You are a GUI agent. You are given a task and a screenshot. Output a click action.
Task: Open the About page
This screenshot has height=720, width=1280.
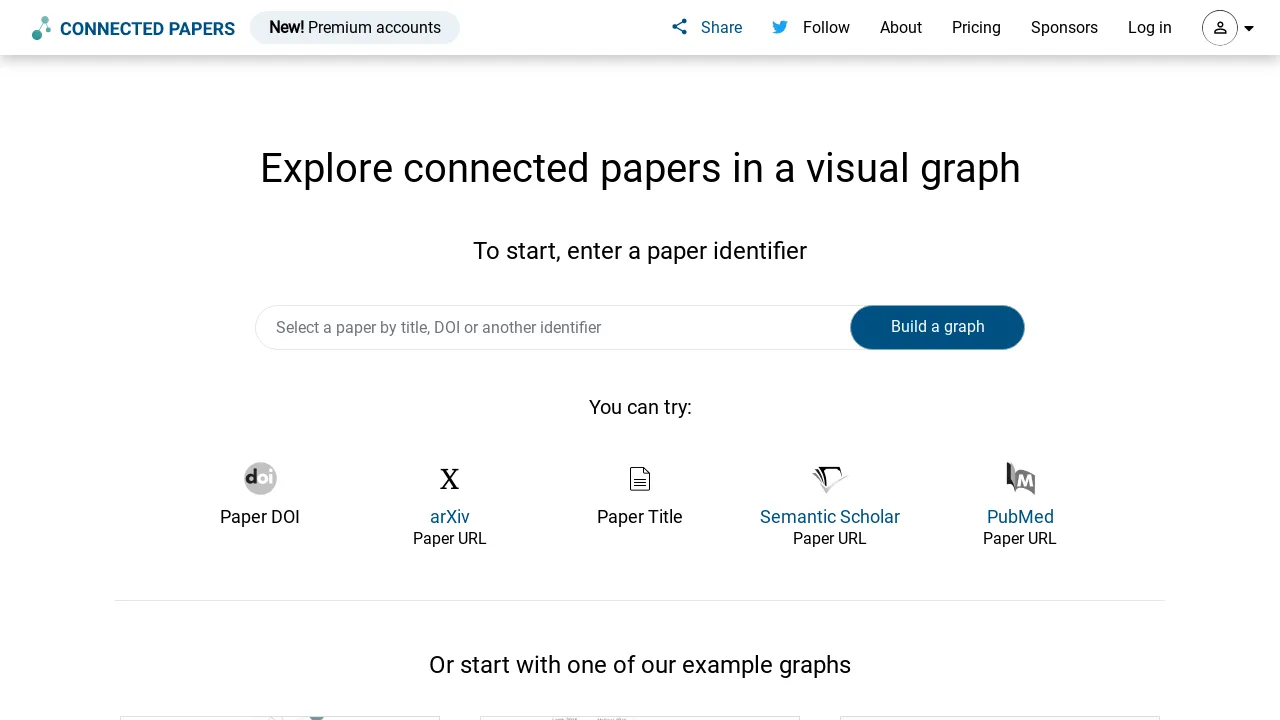[900, 27]
